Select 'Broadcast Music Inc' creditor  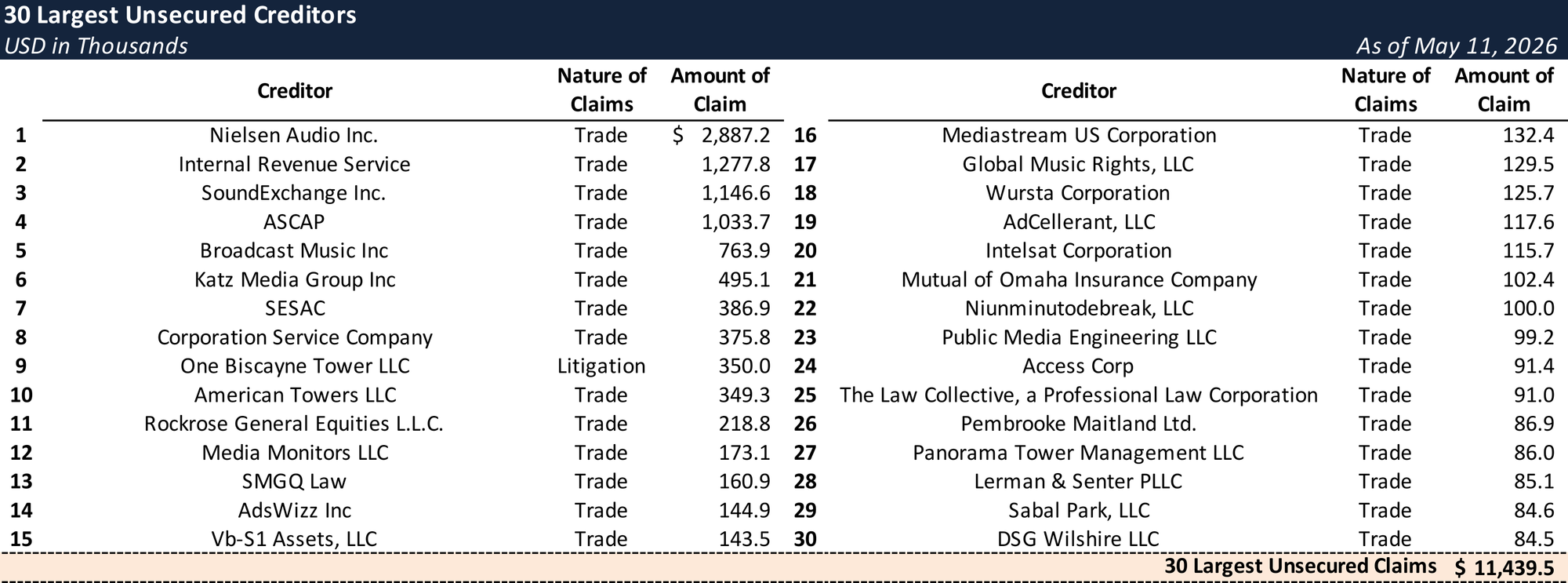click(x=294, y=250)
